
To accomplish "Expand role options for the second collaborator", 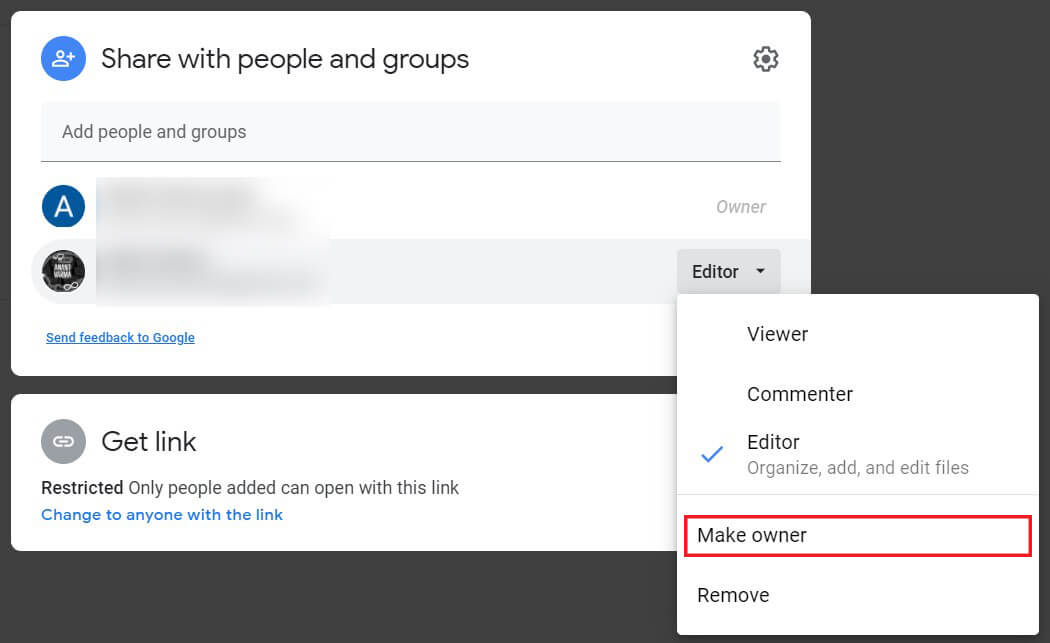I will coord(728,271).
